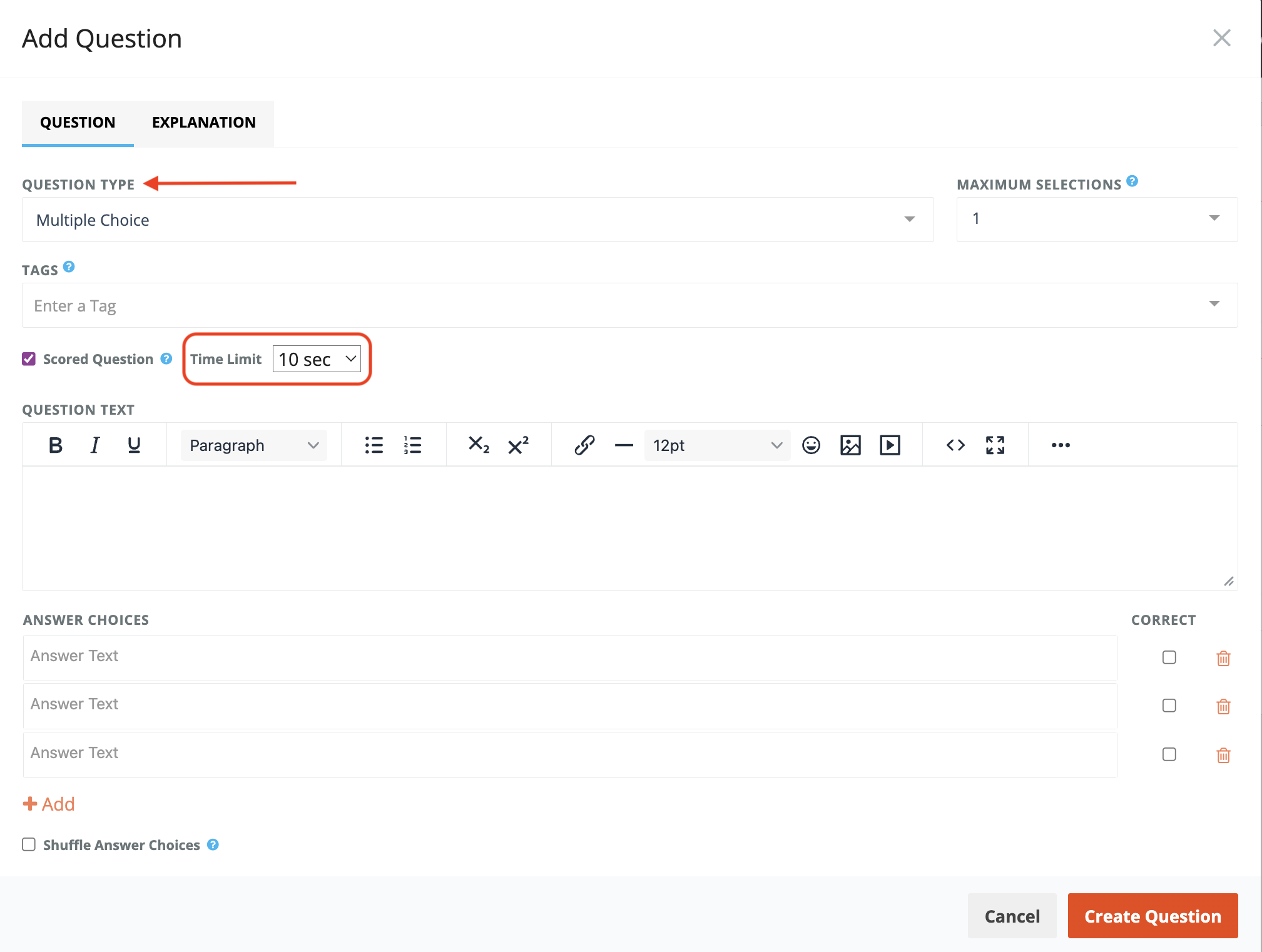The width and height of the screenshot is (1262, 952).
Task: Add another answer choice
Action: coord(49,804)
